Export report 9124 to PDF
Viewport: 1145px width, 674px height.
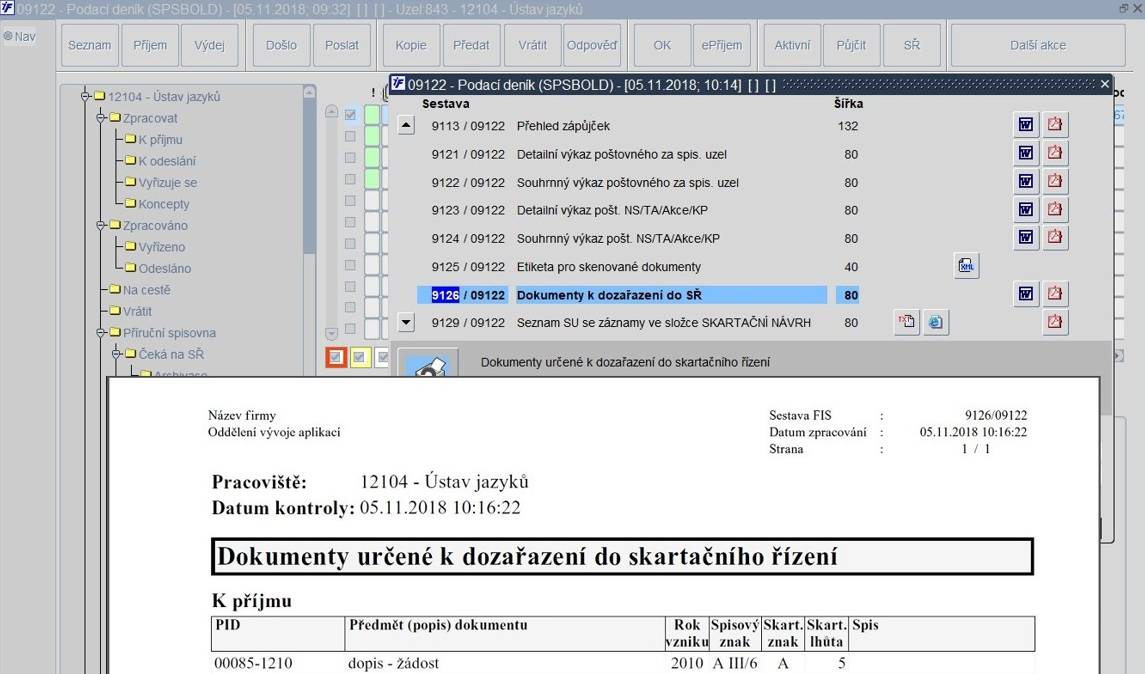pos(1055,237)
